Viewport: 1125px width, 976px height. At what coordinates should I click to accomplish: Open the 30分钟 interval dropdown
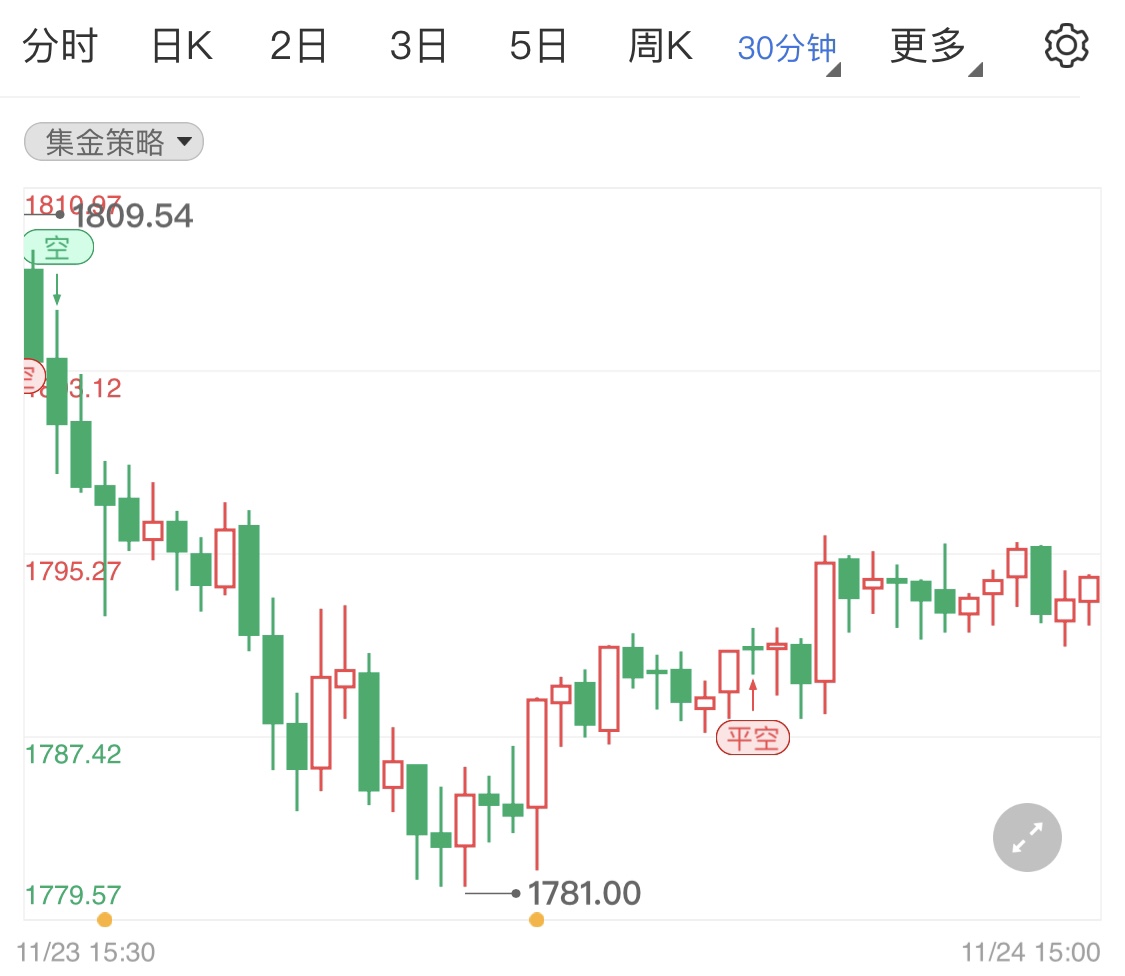point(786,46)
